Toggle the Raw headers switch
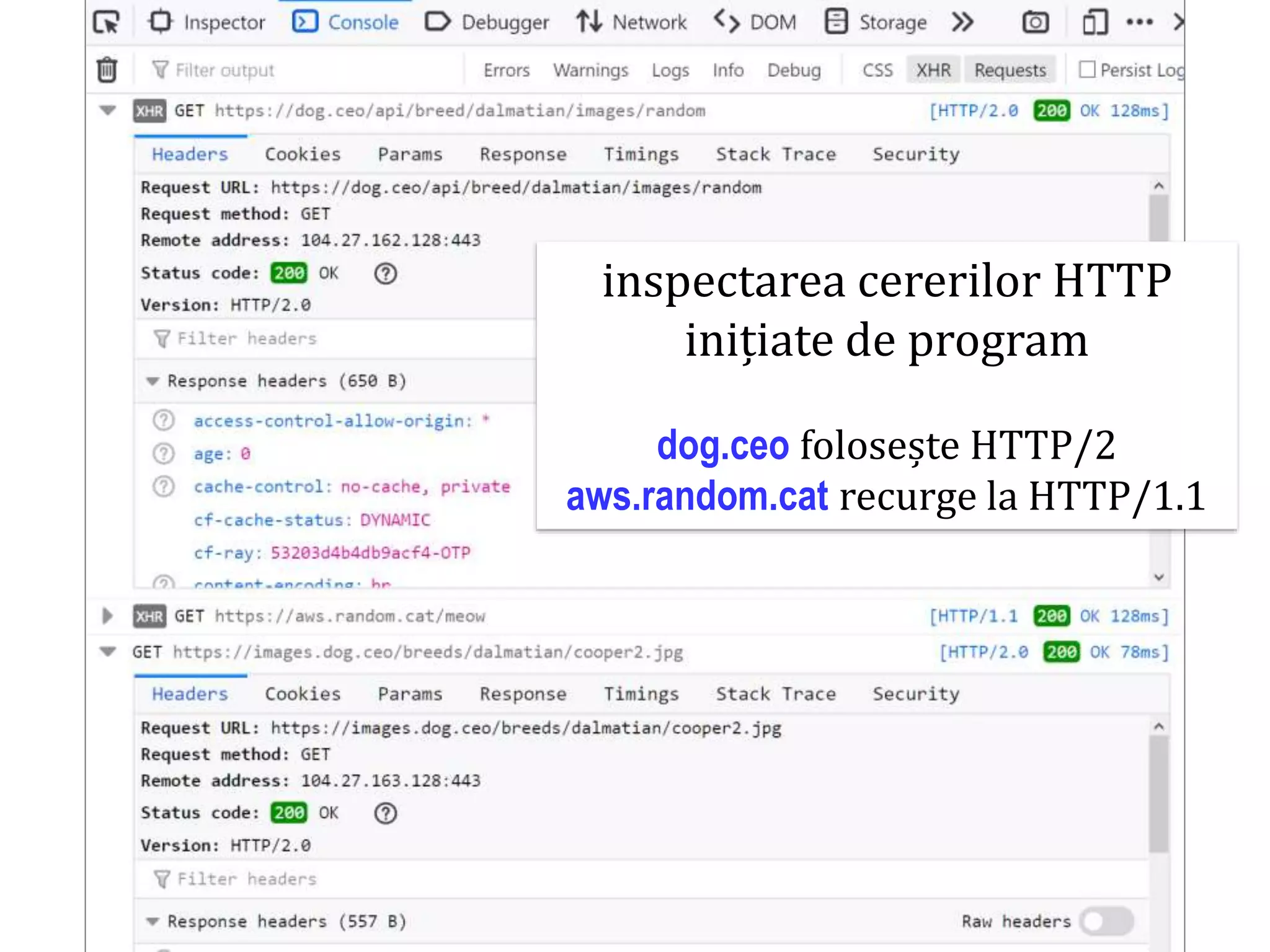 click(1108, 921)
